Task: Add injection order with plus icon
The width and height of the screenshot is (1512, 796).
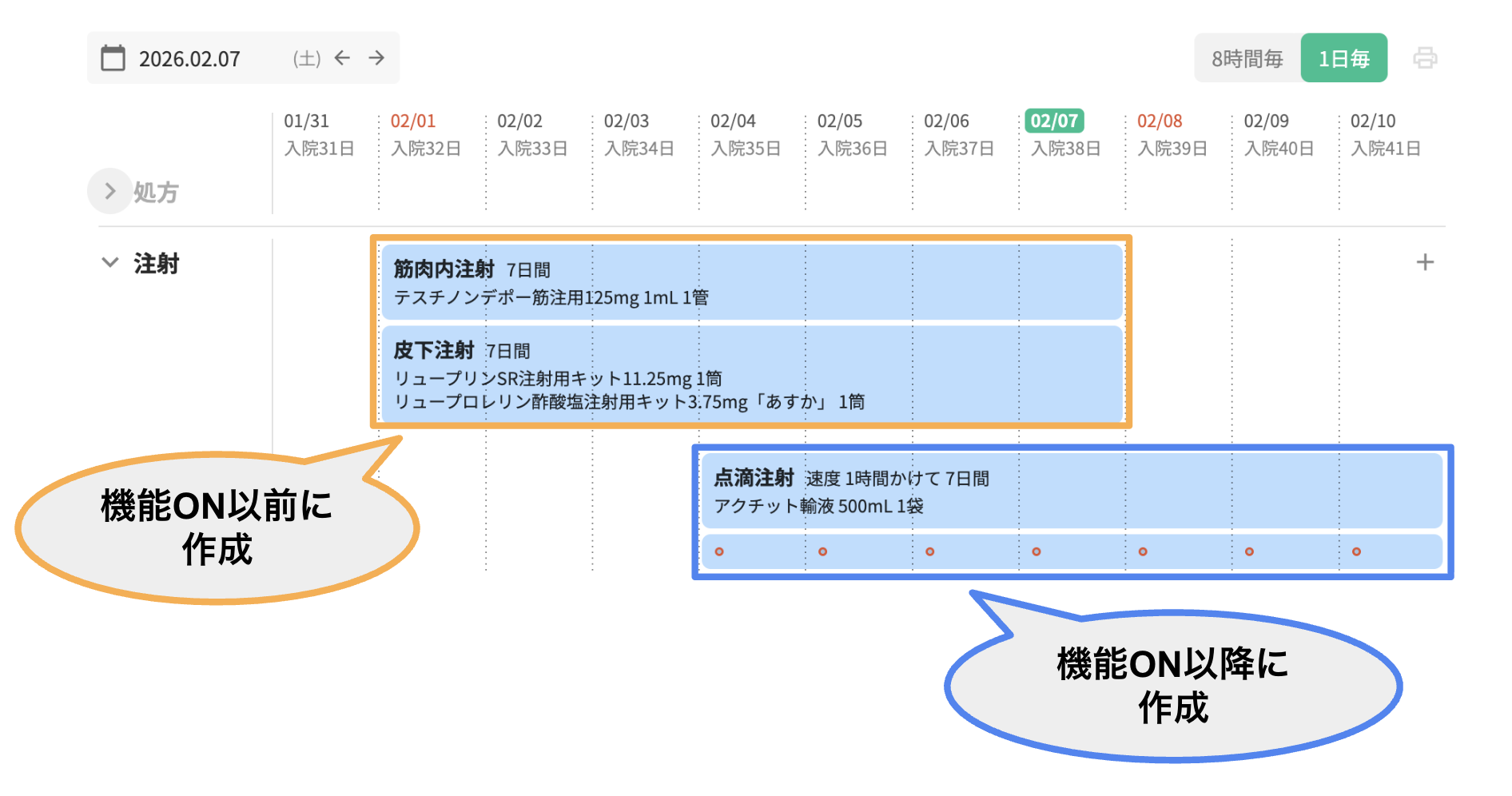Action: point(1425,262)
